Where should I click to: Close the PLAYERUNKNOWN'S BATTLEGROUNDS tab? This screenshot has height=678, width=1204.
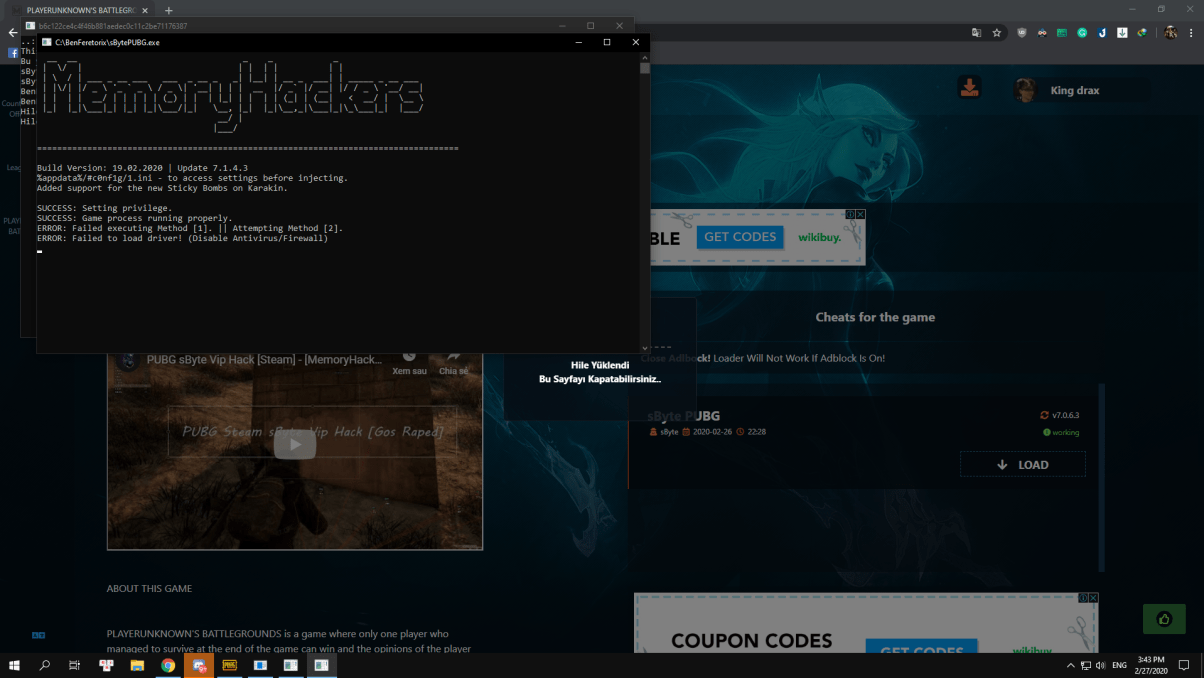(145, 10)
